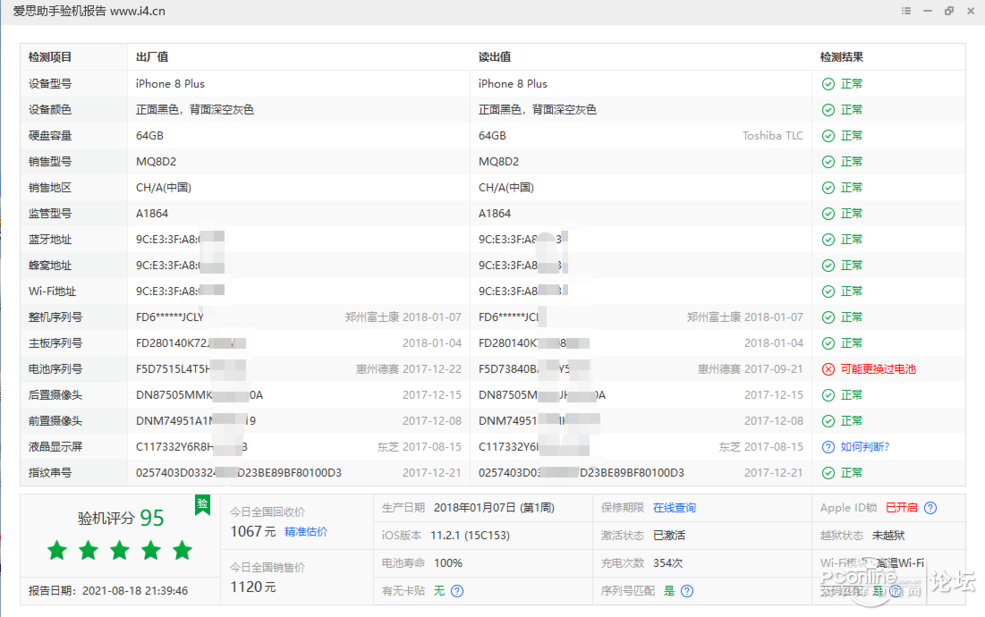Restore the 爱思助手验机报告 window size

pos(949,11)
